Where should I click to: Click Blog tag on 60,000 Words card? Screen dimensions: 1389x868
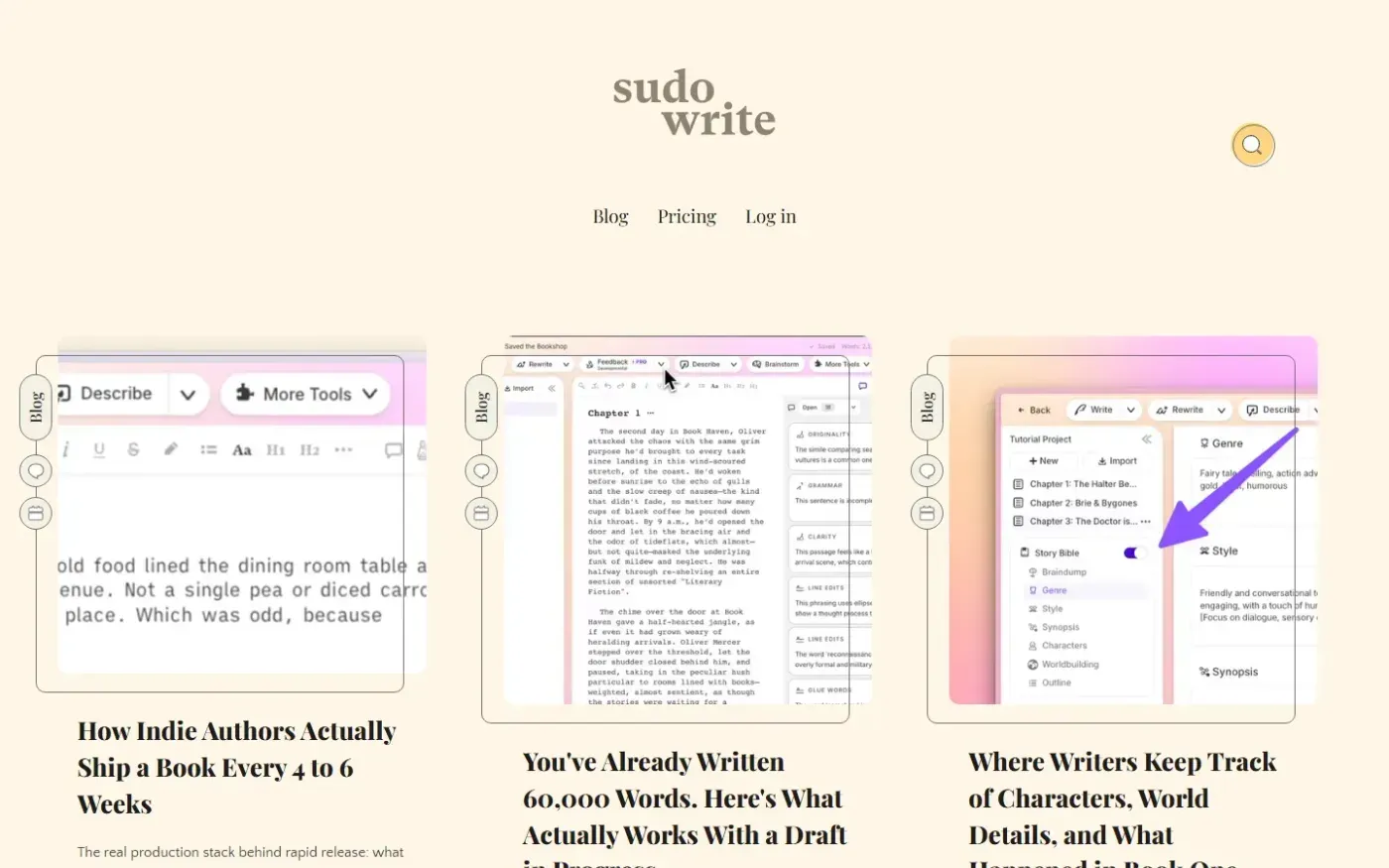pos(481,407)
